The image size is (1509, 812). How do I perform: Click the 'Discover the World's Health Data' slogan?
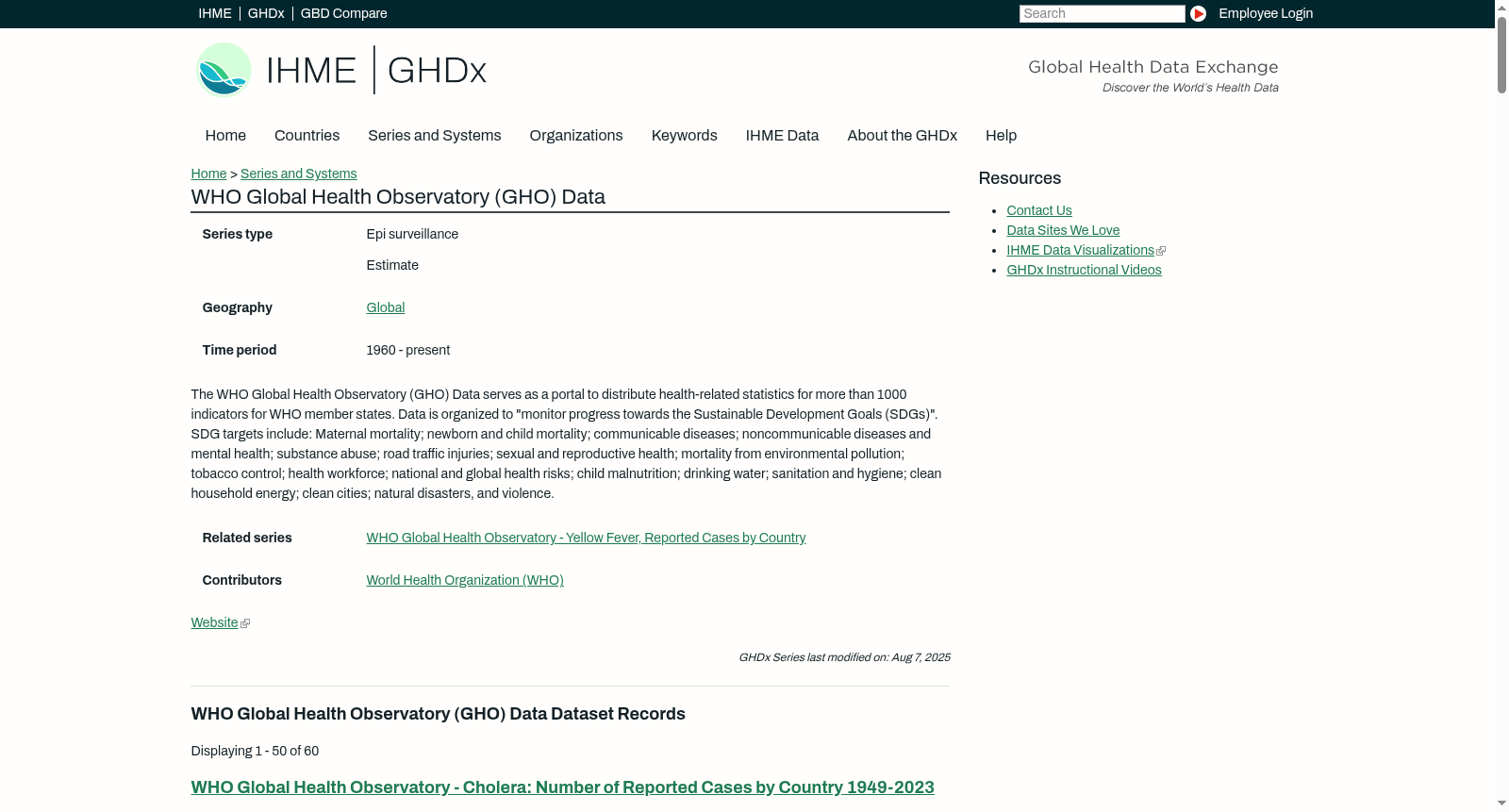coord(1190,88)
